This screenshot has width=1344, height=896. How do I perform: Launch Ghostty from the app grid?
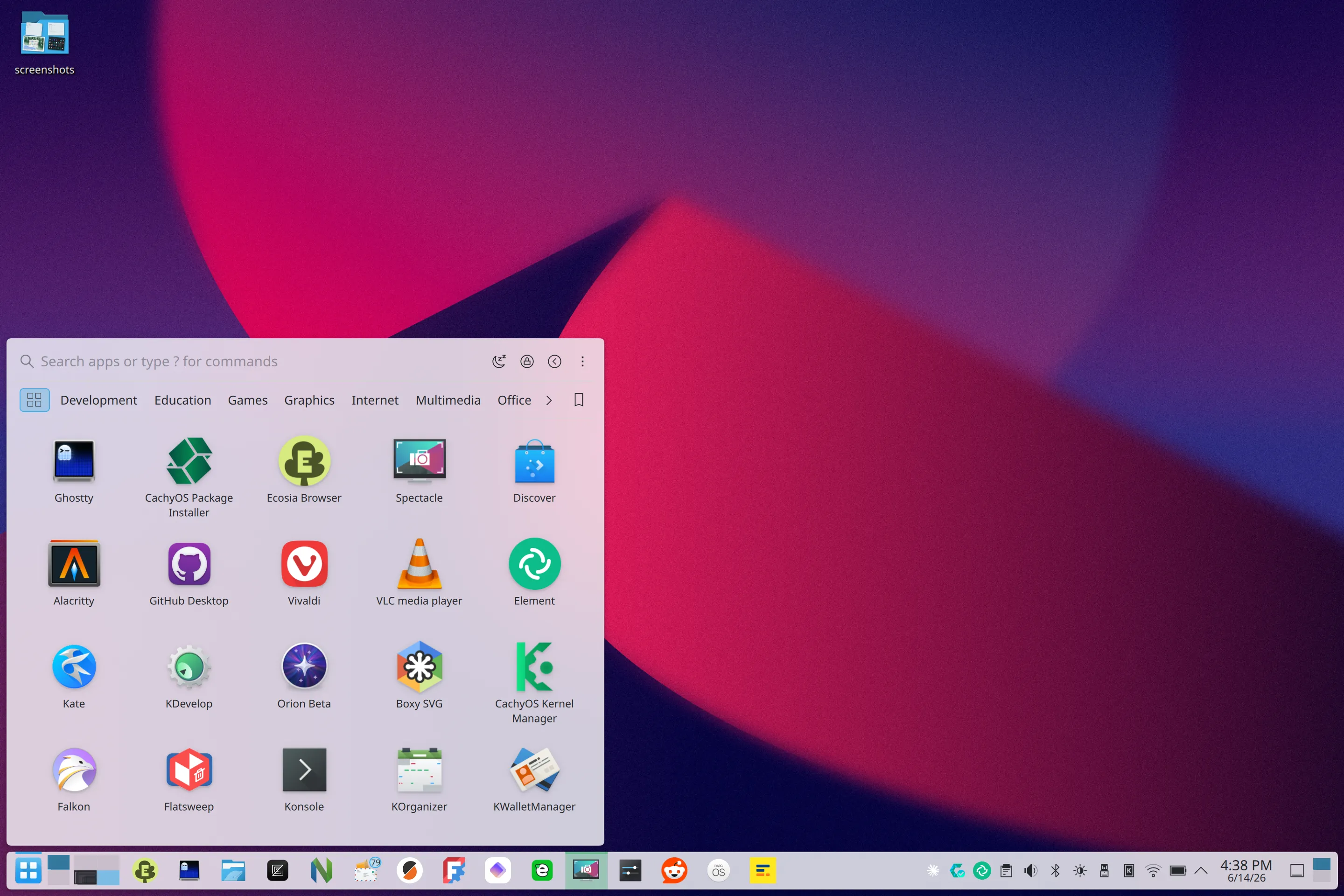pyautogui.click(x=74, y=471)
